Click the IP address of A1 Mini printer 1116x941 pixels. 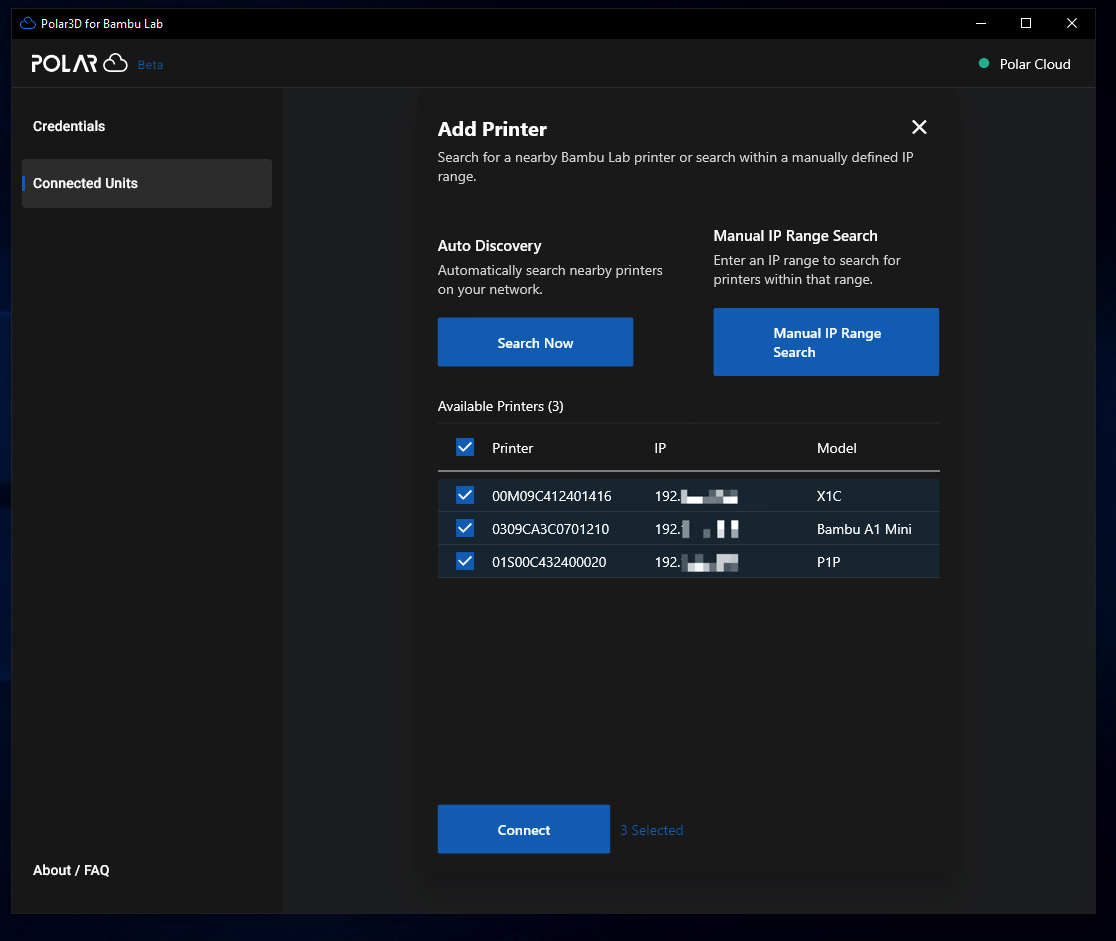pos(696,529)
